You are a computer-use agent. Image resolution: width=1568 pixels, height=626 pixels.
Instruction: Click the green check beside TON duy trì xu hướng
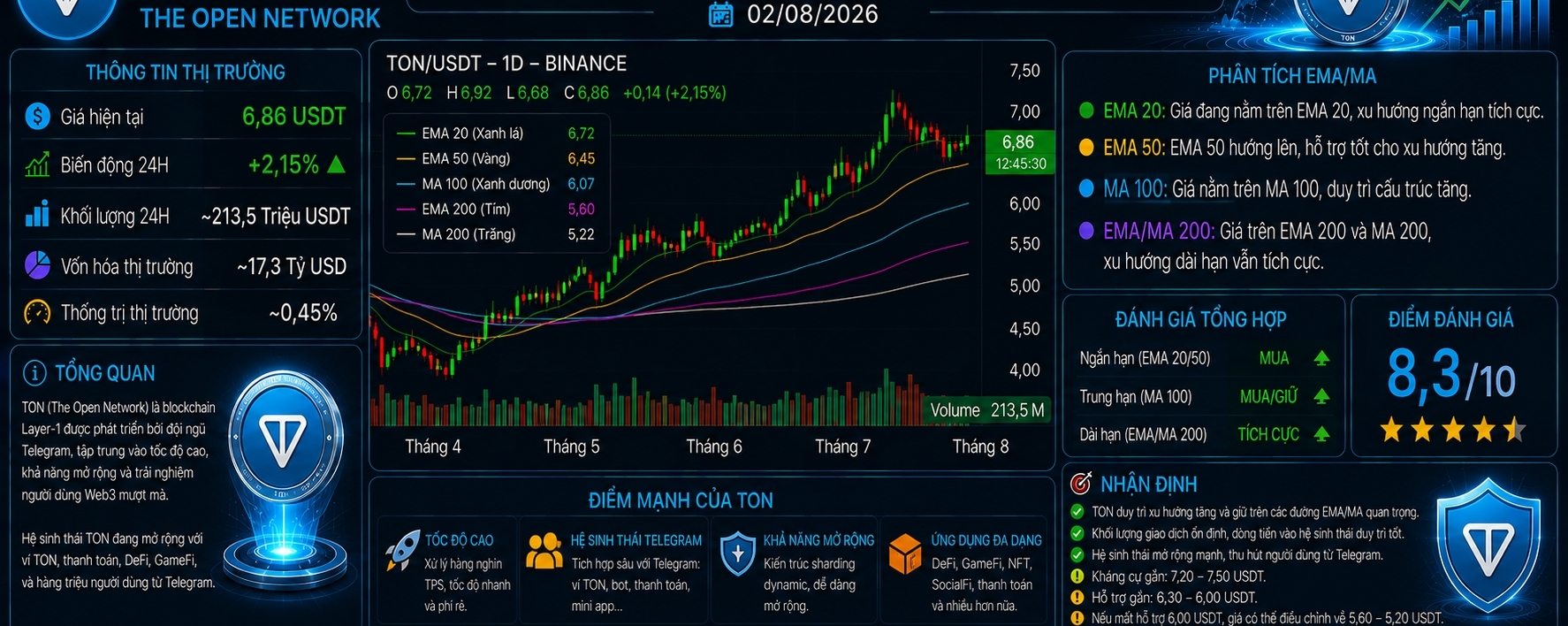pos(1077,512)
